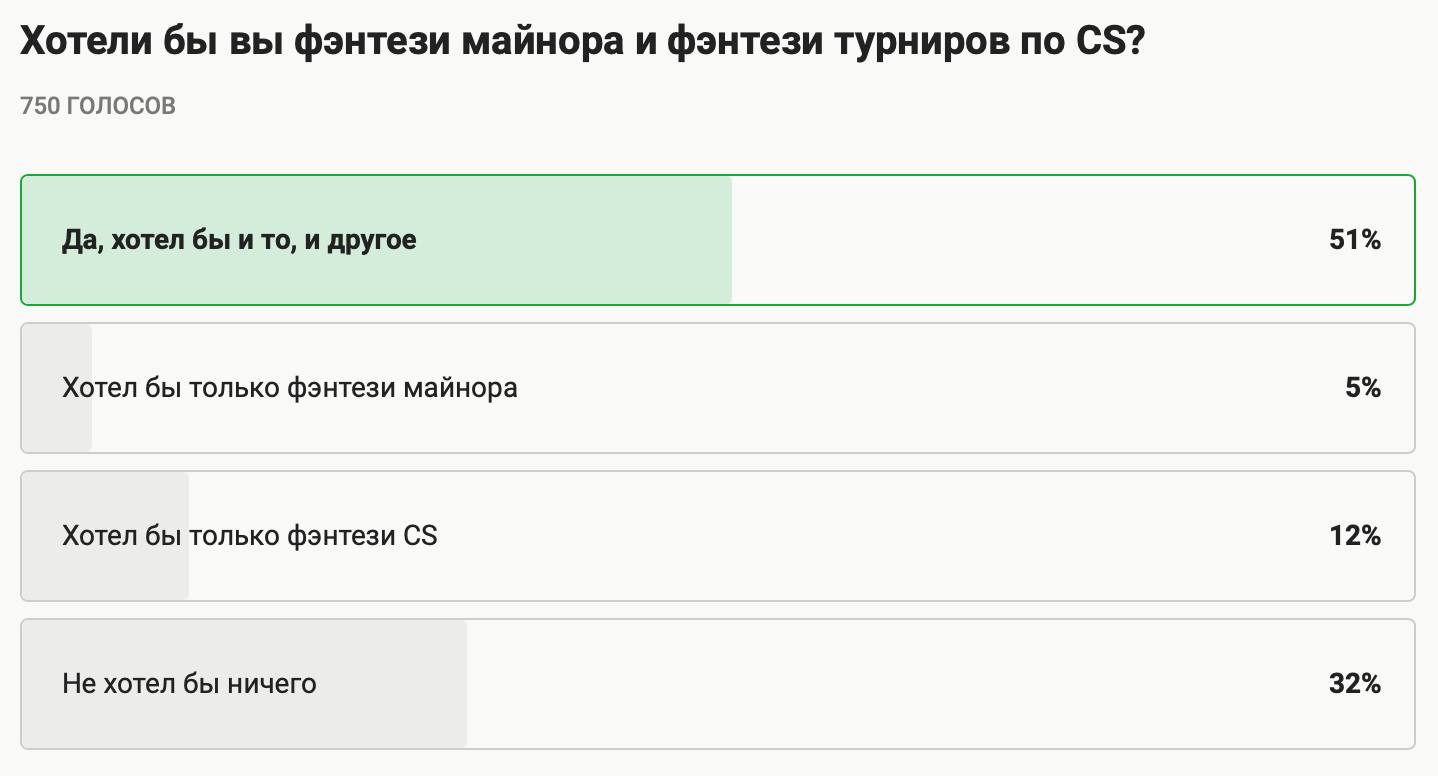Click the 5% result percentage
The width and height of the screenshot is (1438, 776).
pos(1362,387)
